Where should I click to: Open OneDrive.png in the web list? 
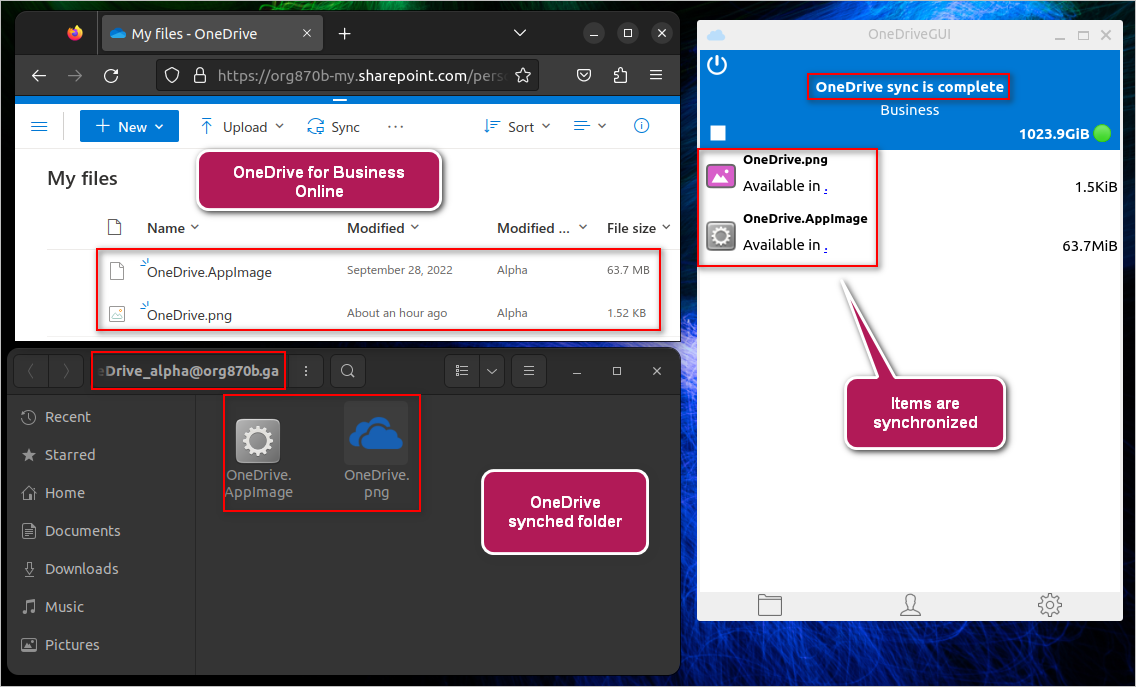click(189, 315)
